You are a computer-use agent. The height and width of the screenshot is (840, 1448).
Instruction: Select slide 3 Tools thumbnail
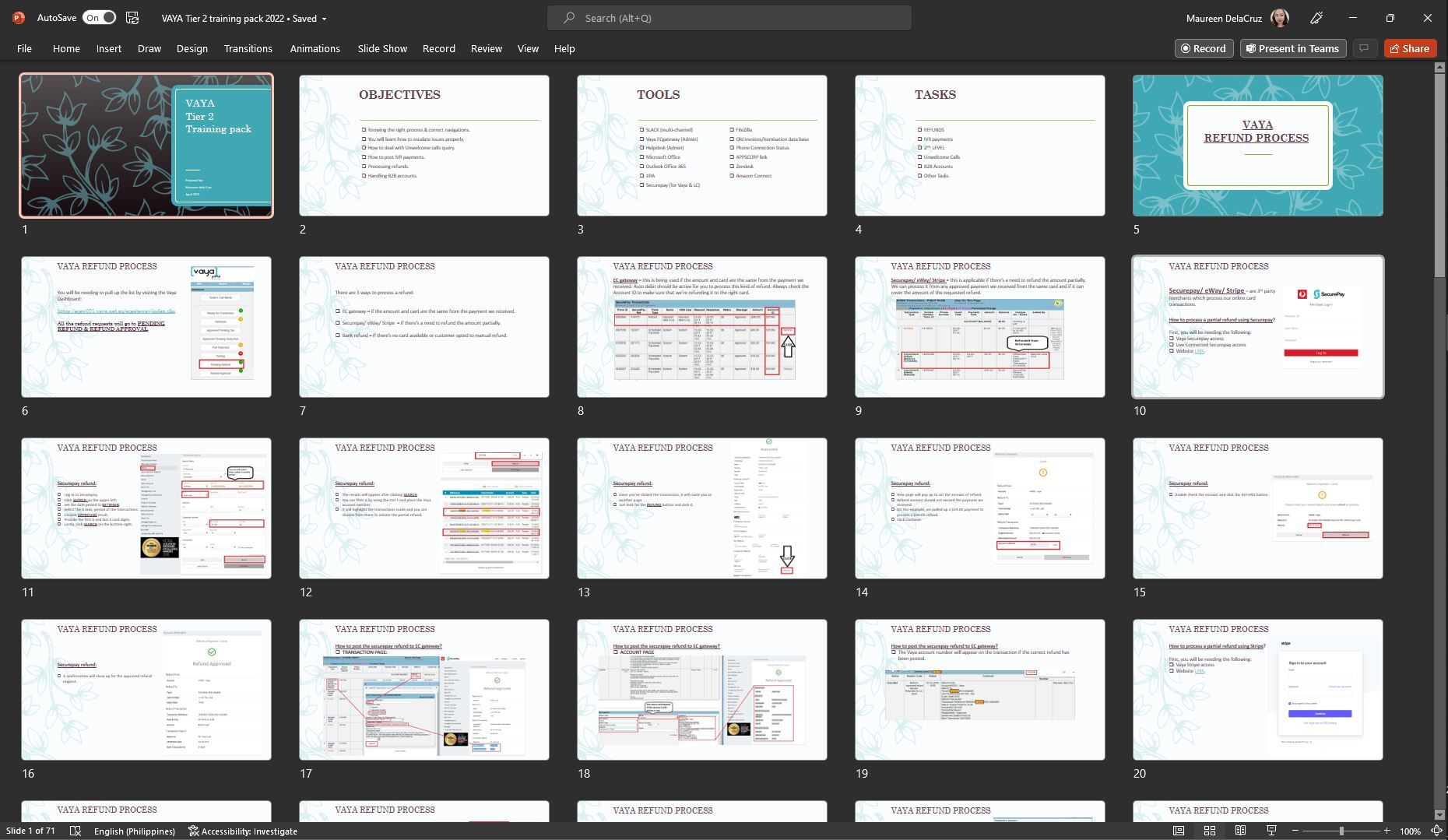point(702,146)
